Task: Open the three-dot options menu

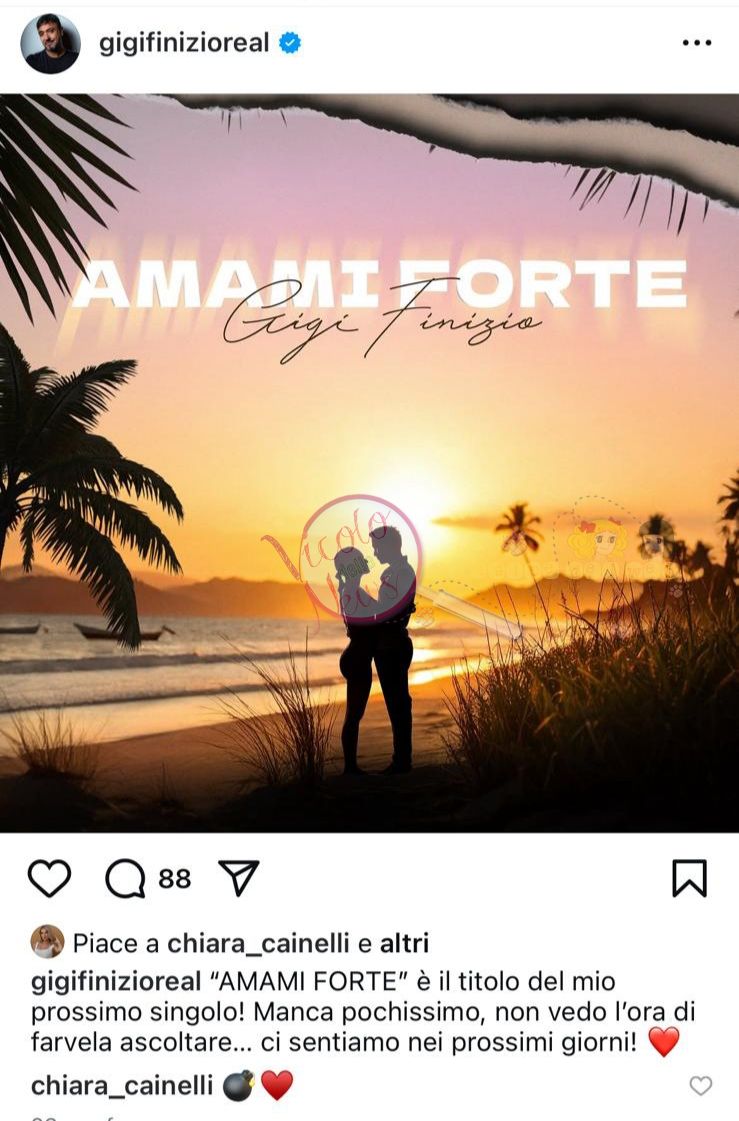Action: [696, 43]
